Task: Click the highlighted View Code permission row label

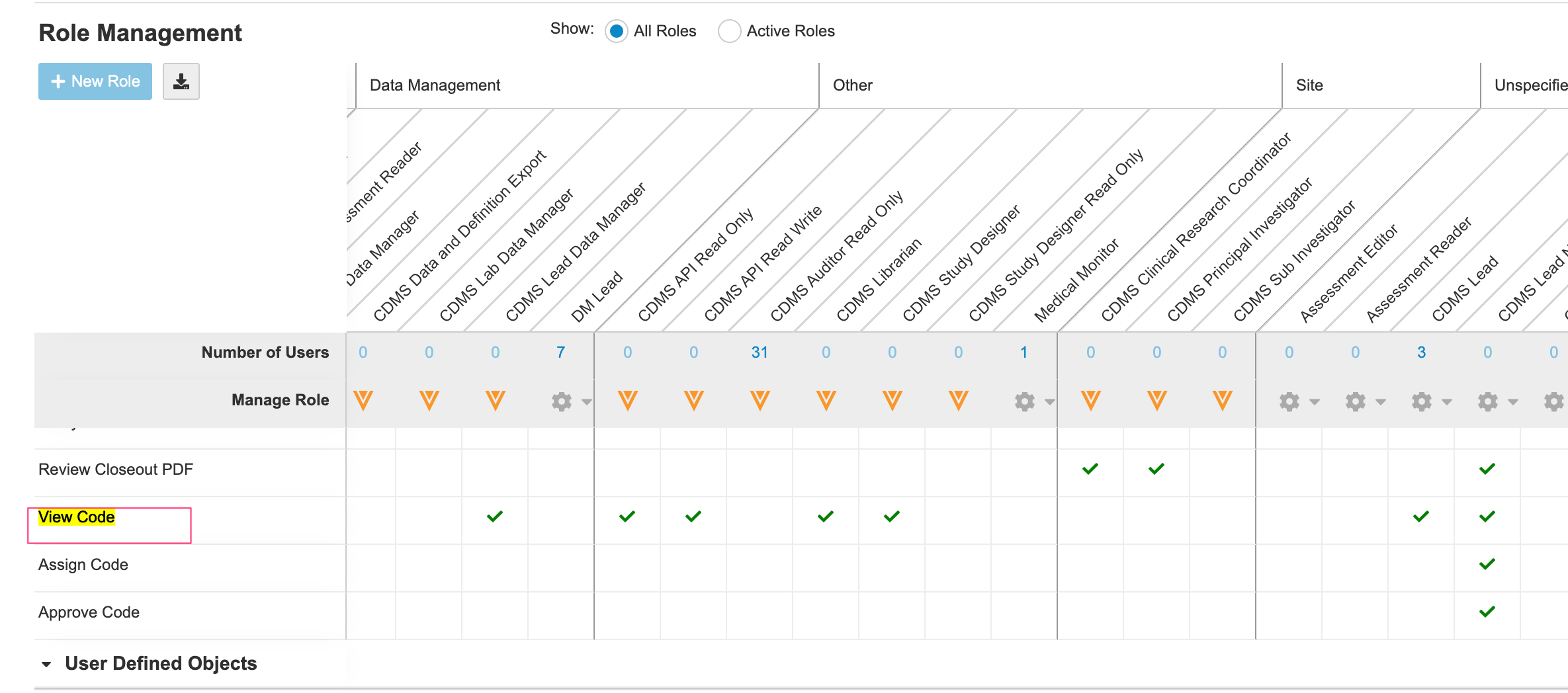Action: pos(77,517)
